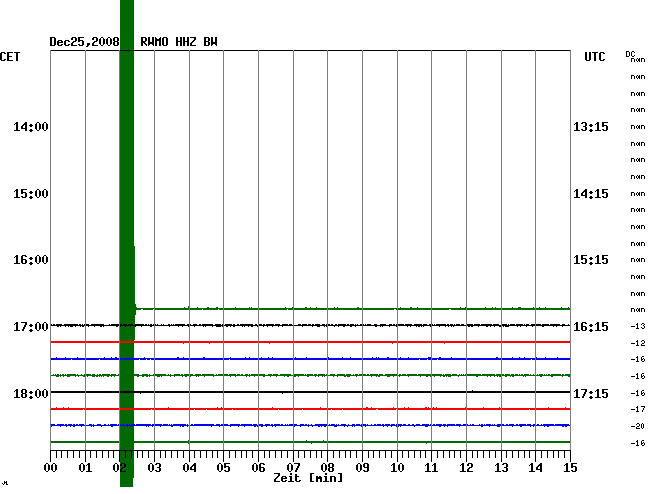This screenshot has height=494, width=650.
Task: Click the 15:00 CET time label
Action: coord(31,194)
